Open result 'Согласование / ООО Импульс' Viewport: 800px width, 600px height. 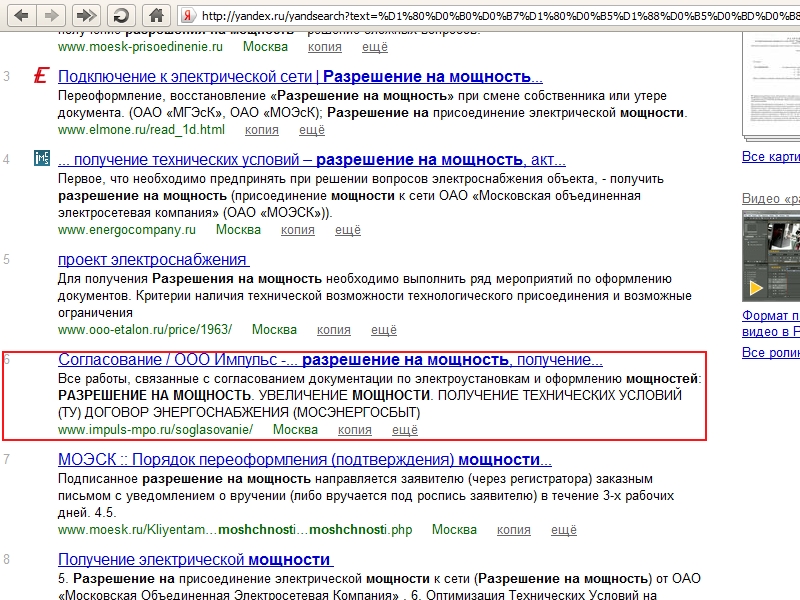coord(330,360)
